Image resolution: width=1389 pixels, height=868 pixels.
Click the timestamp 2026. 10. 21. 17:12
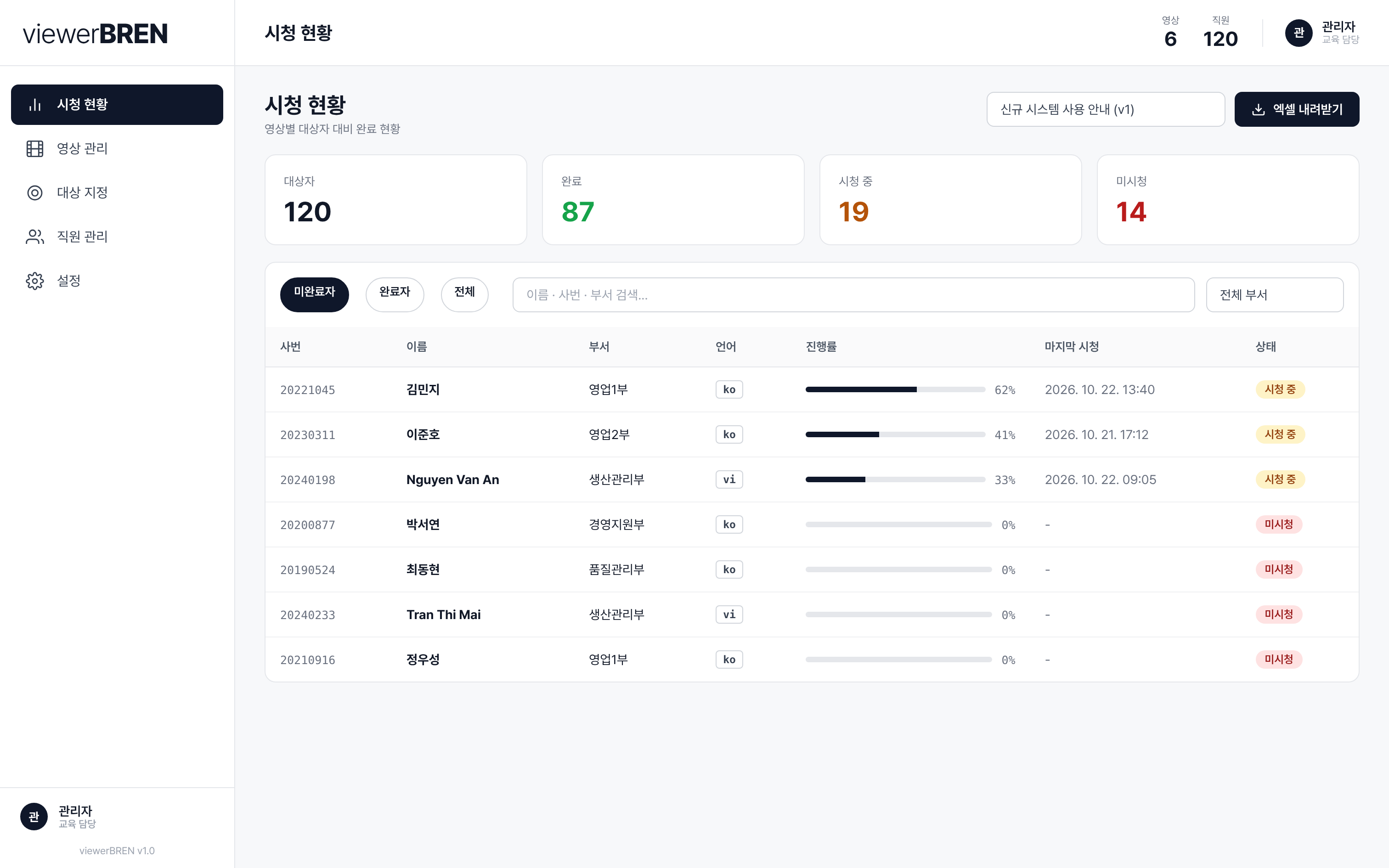click(x=1096, y=434)
